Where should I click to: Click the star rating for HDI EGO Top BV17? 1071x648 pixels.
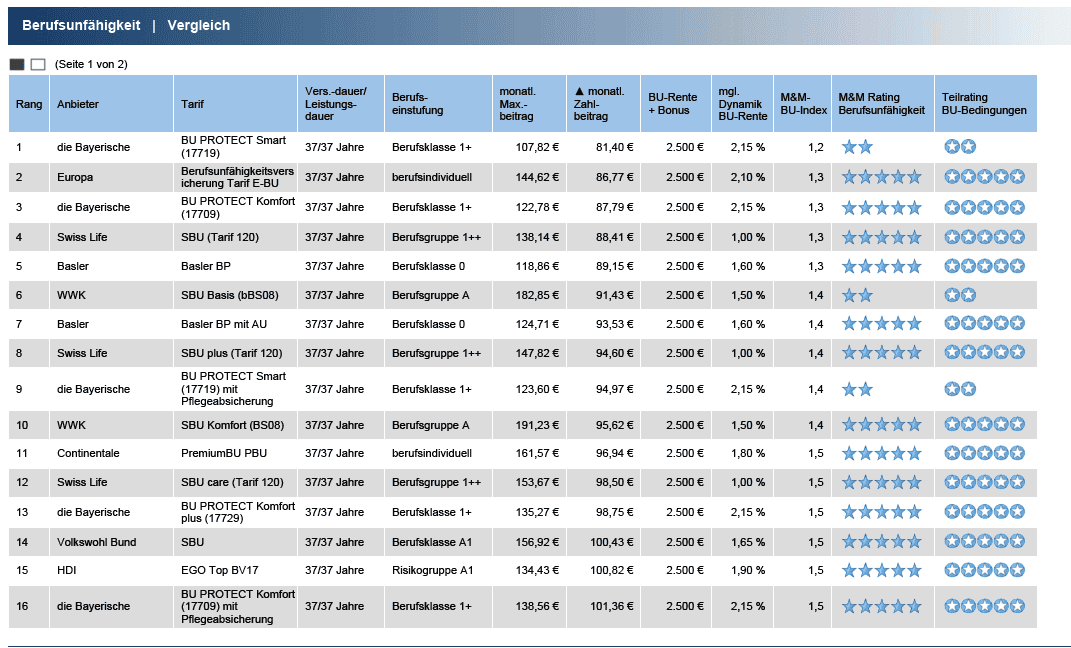coord(880,571)
